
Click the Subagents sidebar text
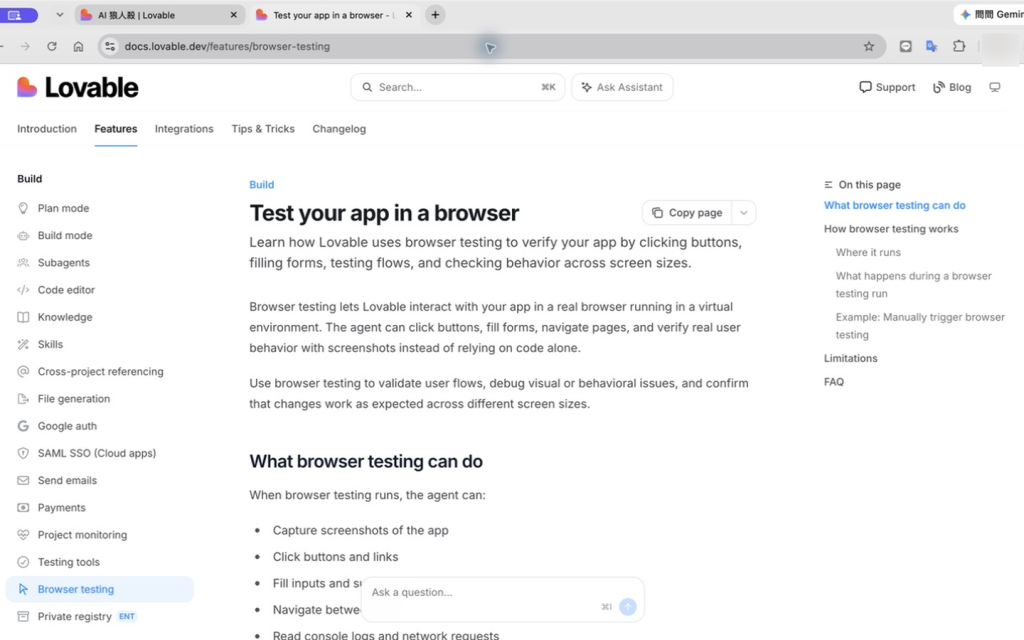click(x=64, y=263)
